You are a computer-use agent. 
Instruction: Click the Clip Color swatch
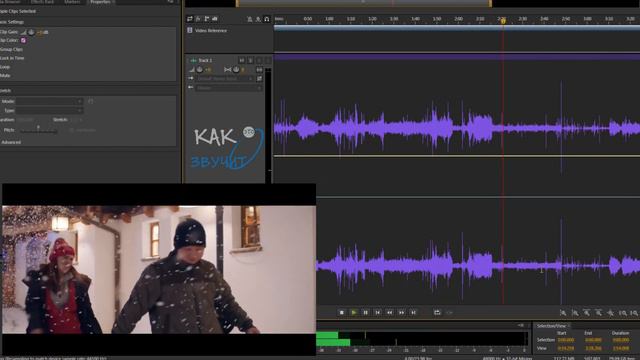point(23,40)
